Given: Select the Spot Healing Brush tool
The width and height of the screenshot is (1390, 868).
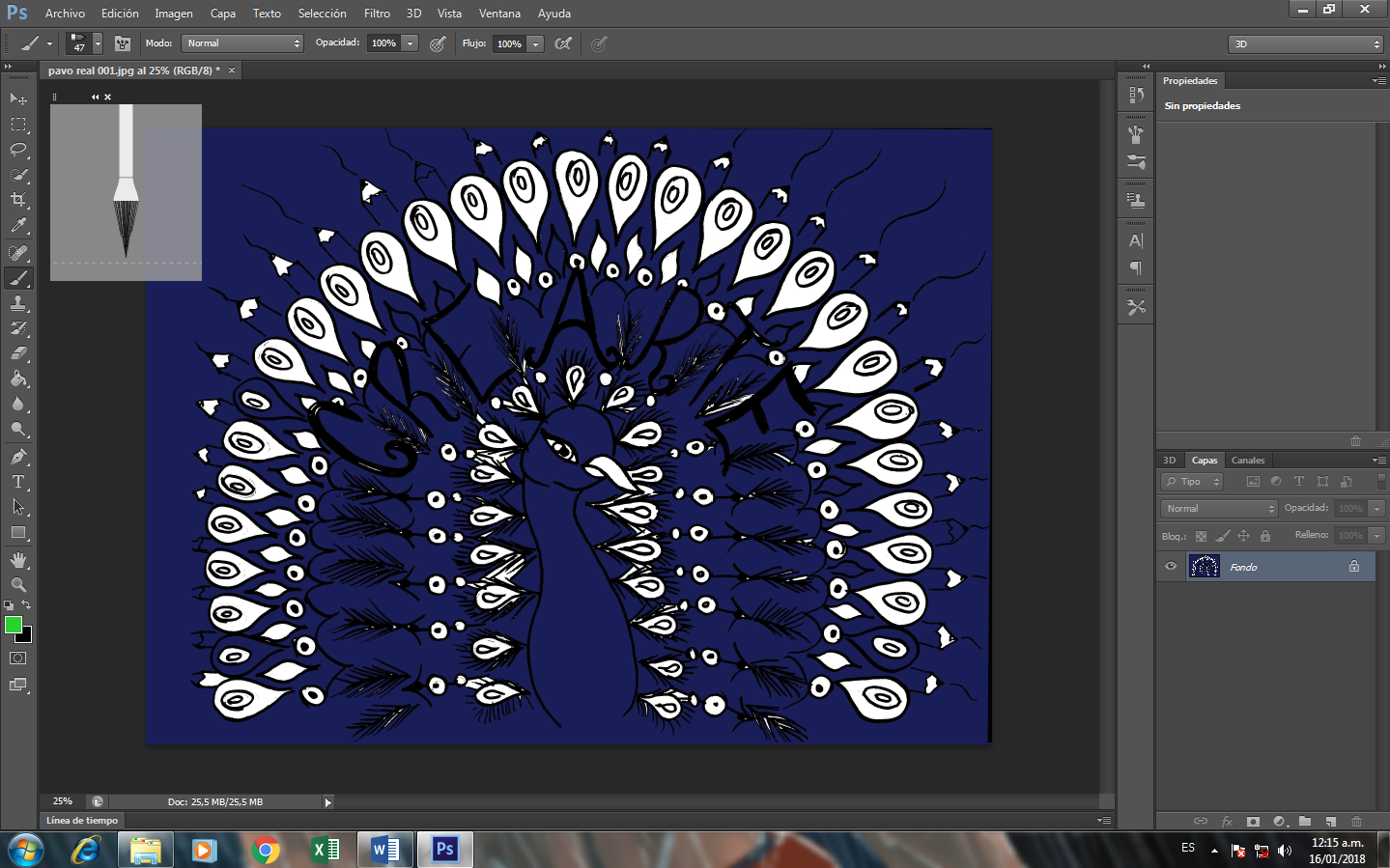Looking at the screenshot, I should click(x=18, y=253).
